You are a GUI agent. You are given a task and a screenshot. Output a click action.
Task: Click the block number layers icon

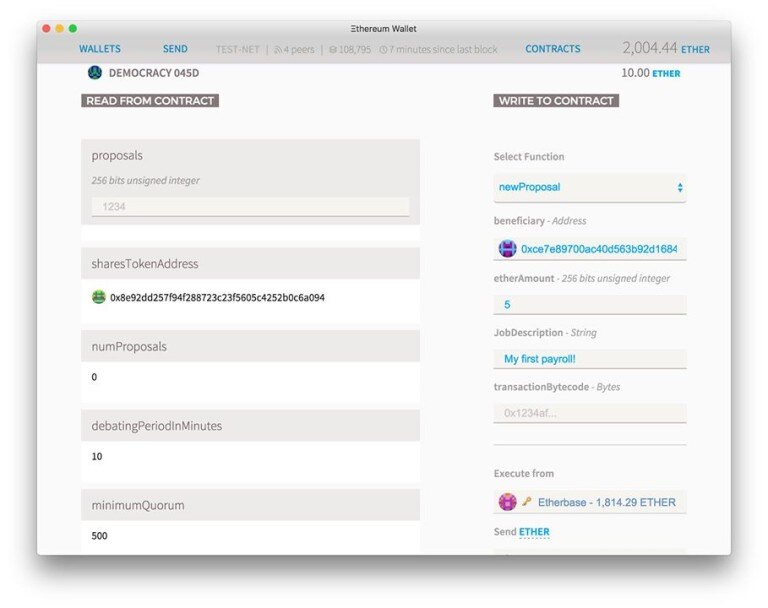pos(333,49)
